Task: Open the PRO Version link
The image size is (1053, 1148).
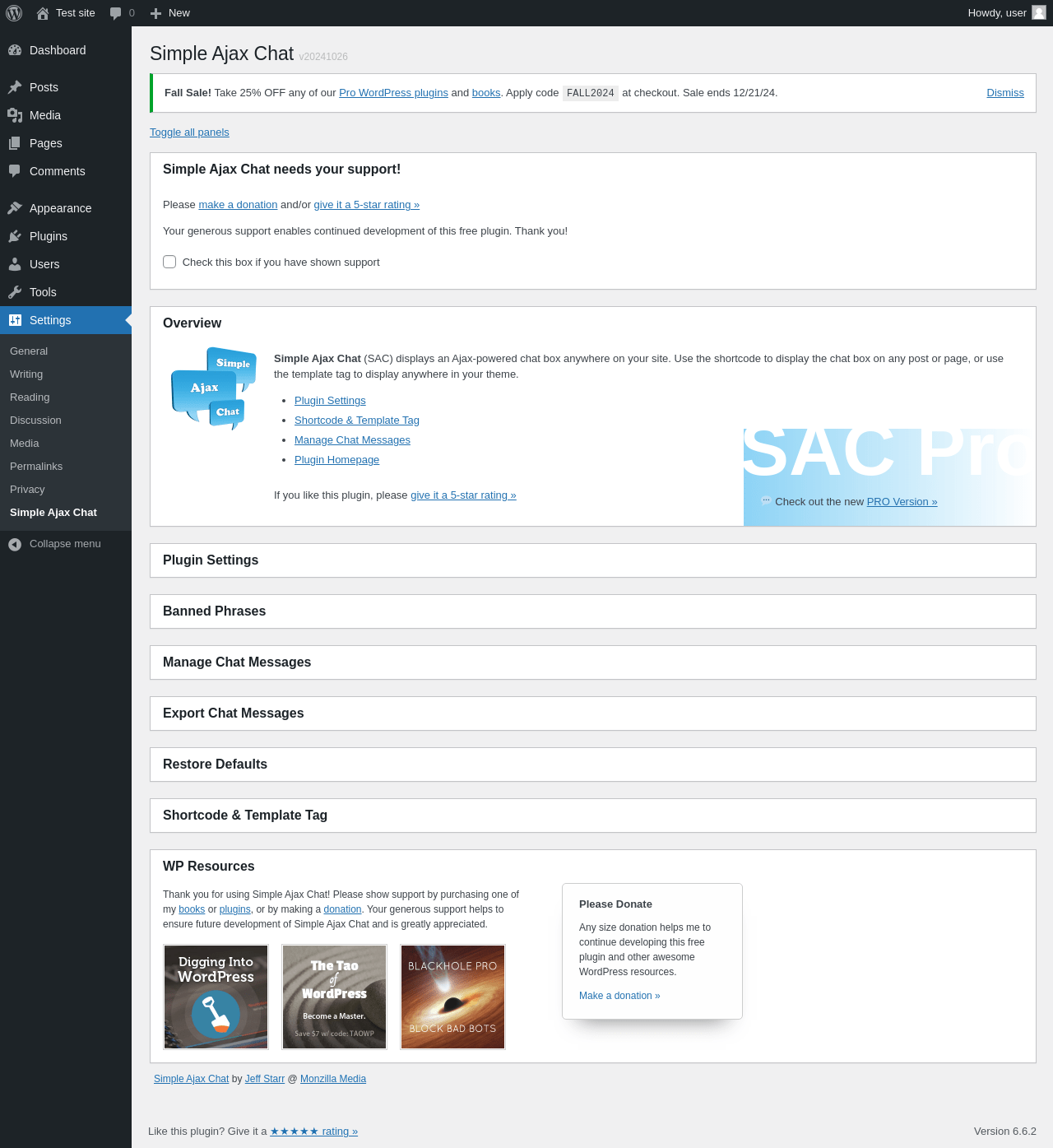Action: click(x=902, y=502)
